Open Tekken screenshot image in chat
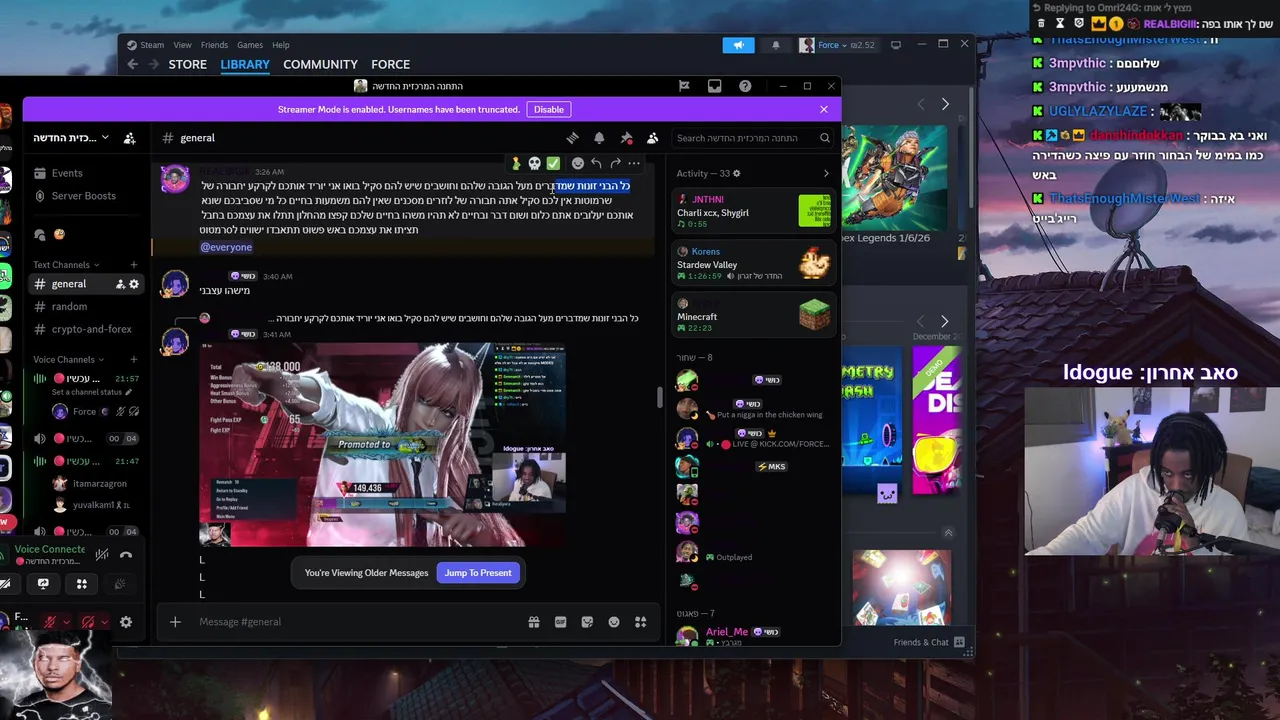 click(383, 445)
